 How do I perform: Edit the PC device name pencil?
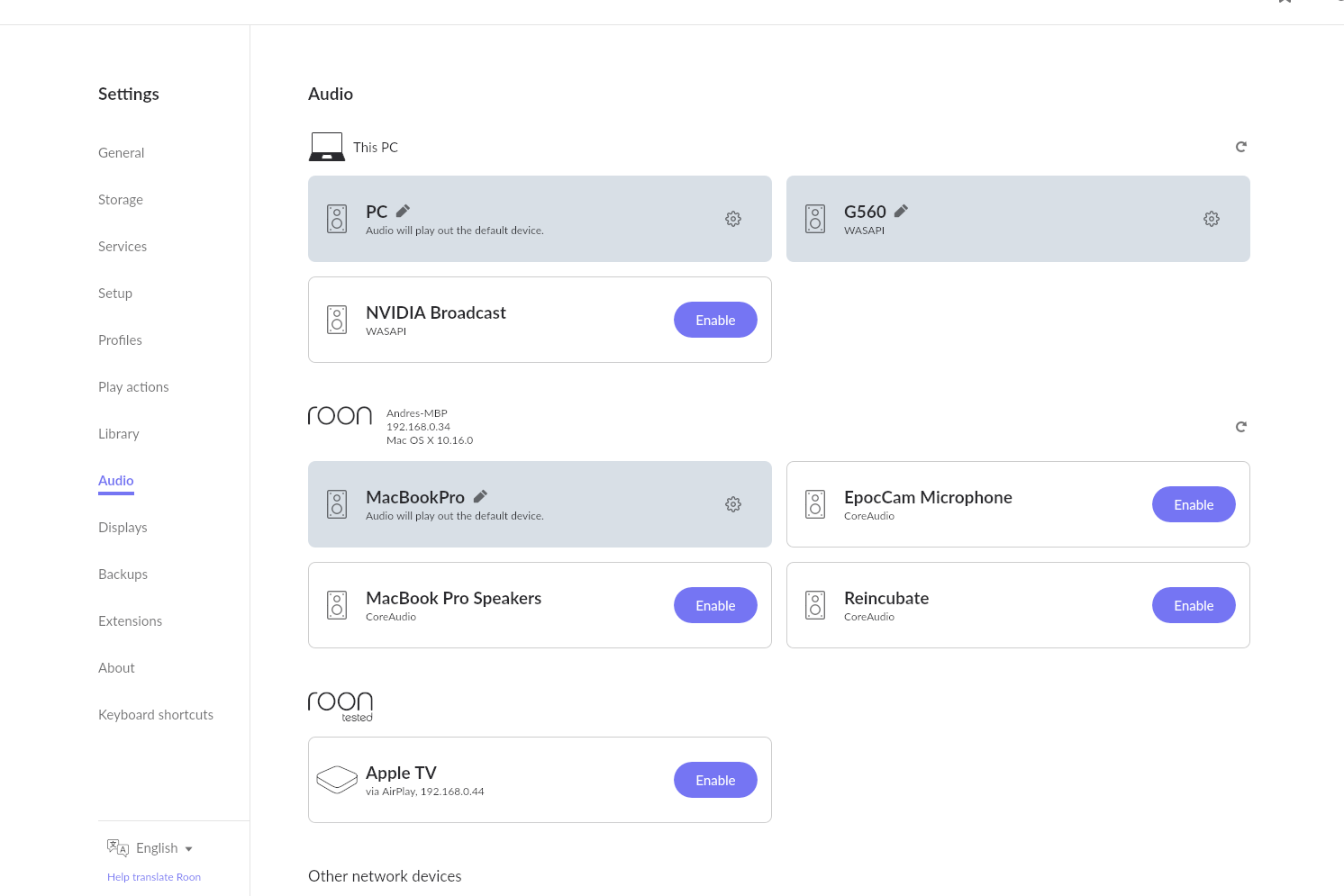pyautogui.click(x=403, y=211)
